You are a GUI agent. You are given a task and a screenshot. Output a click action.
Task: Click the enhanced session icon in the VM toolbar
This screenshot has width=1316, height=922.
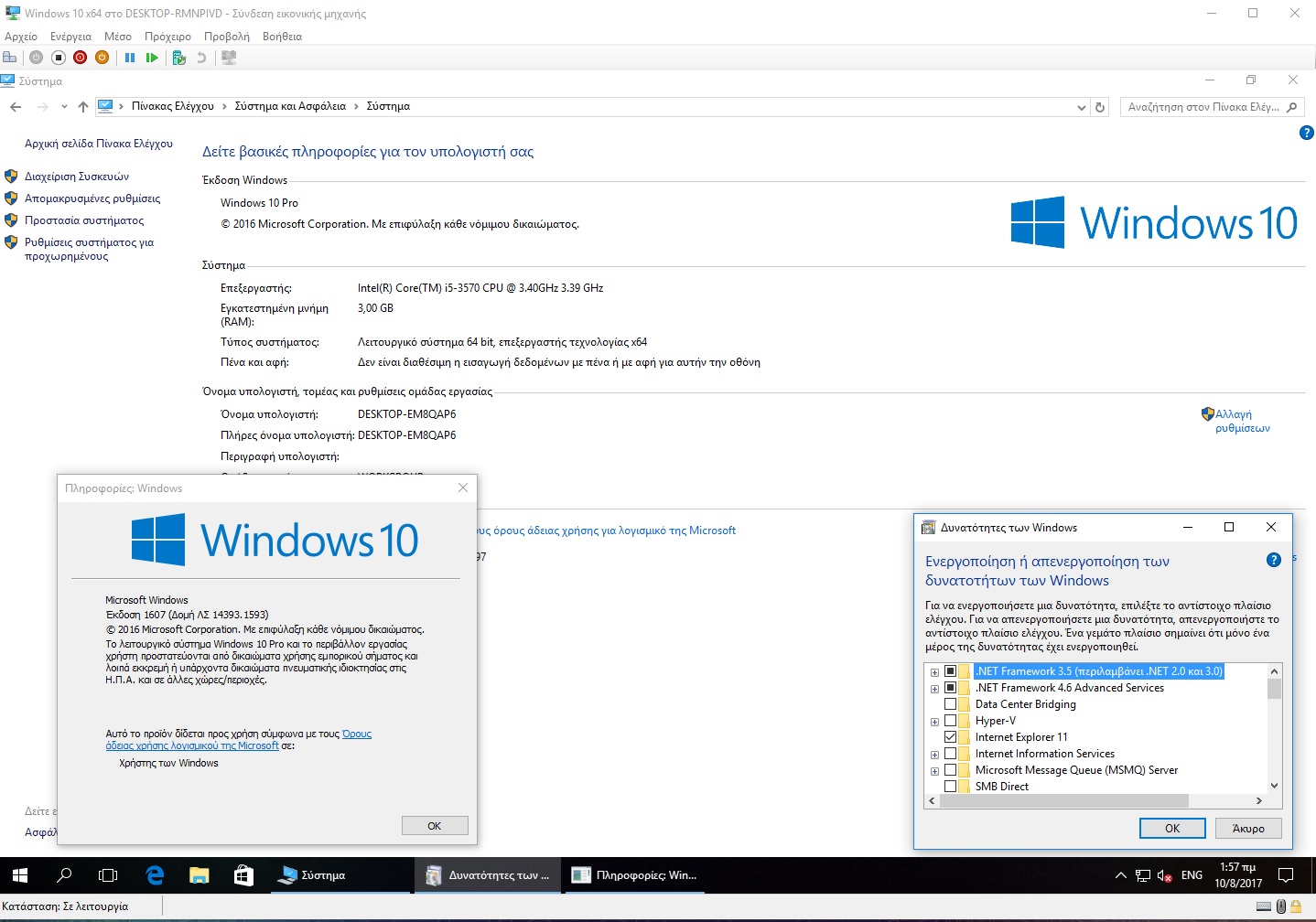(x=229, y=58)
